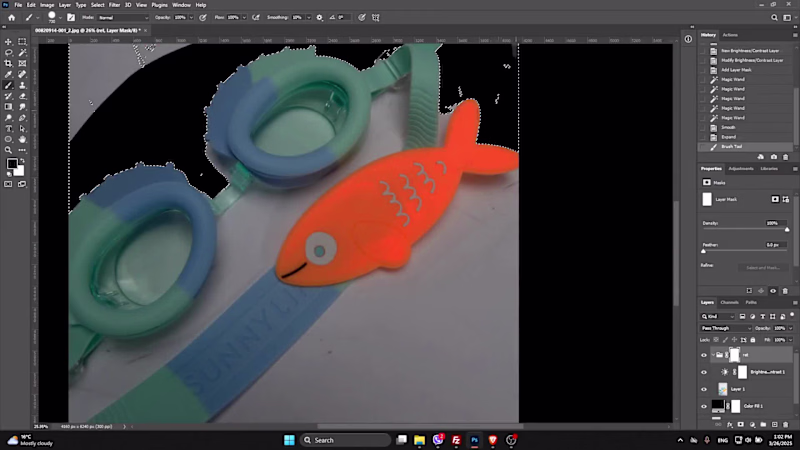Select the Eyedropper tool

click(9, 74)
